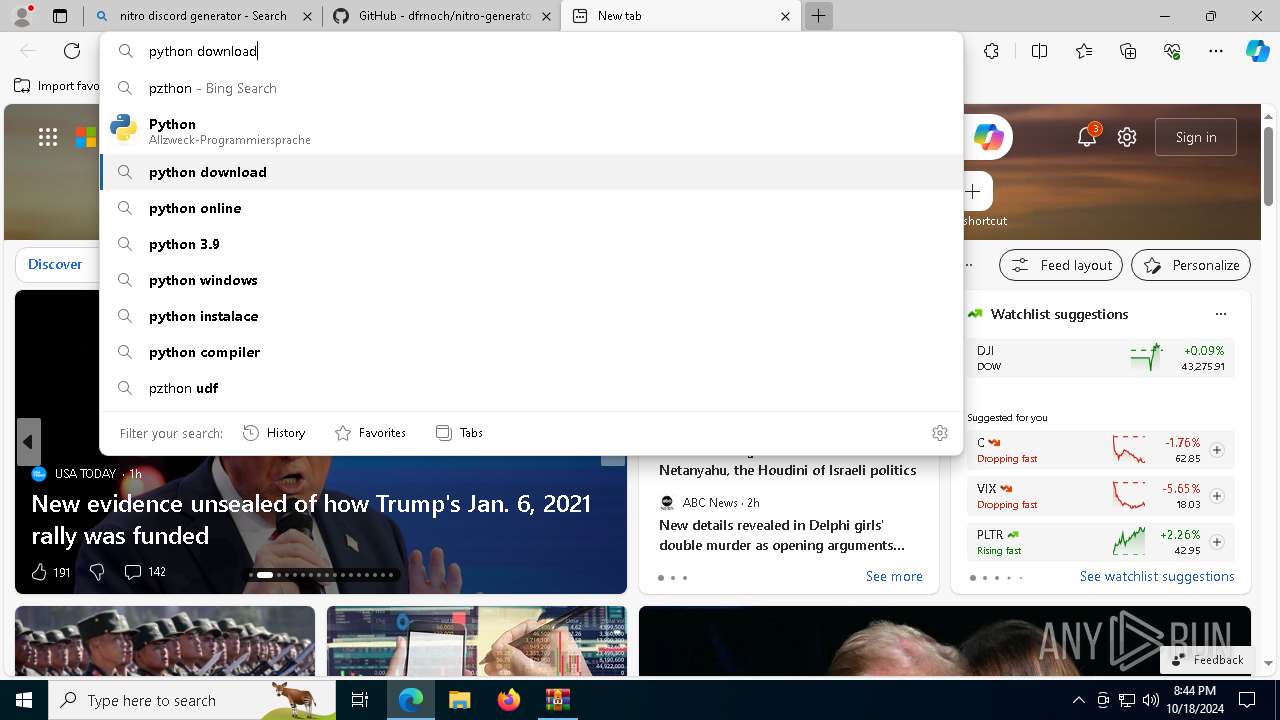Open DJI DOW stock row
The image size is (1280, 720).
pyautogui.click(x=1101, y=358)
